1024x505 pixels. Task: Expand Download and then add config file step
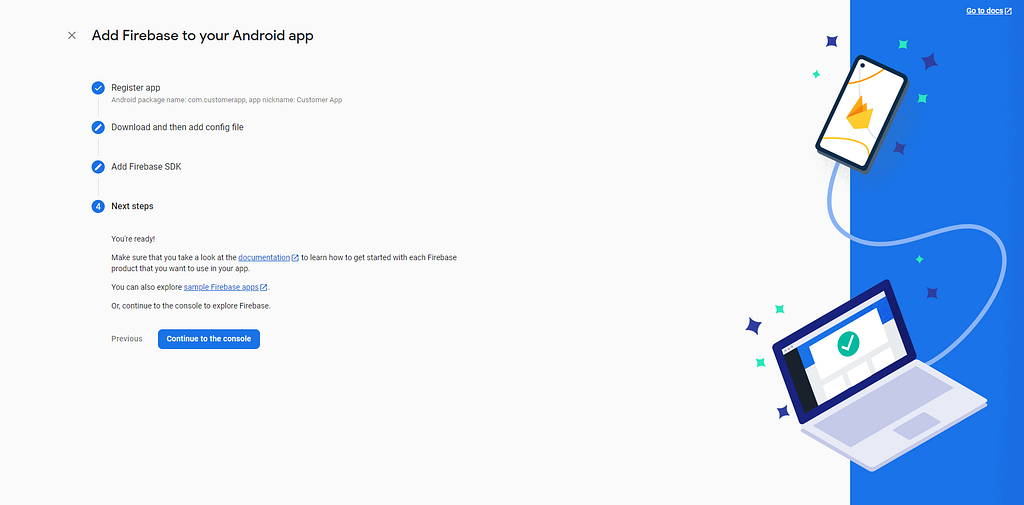point(177,127)
